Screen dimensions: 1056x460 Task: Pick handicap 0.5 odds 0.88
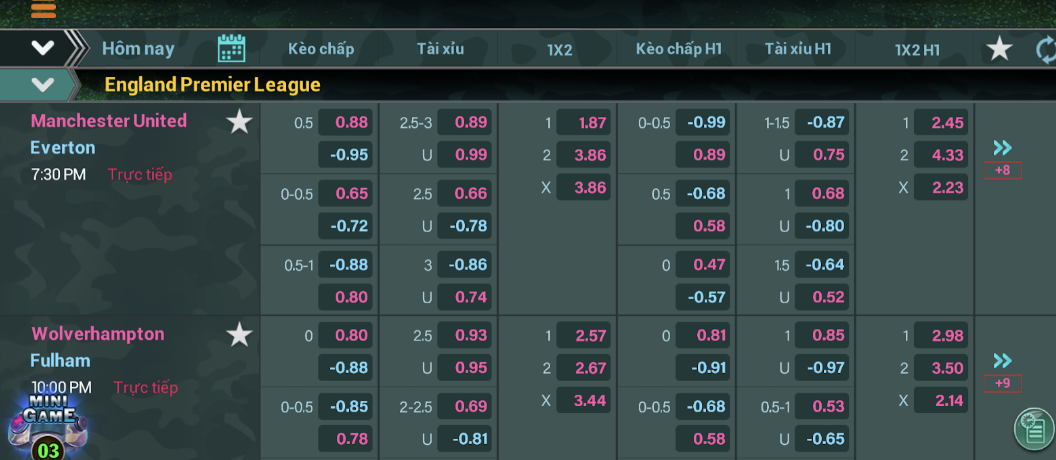click(x=345, y=123)
